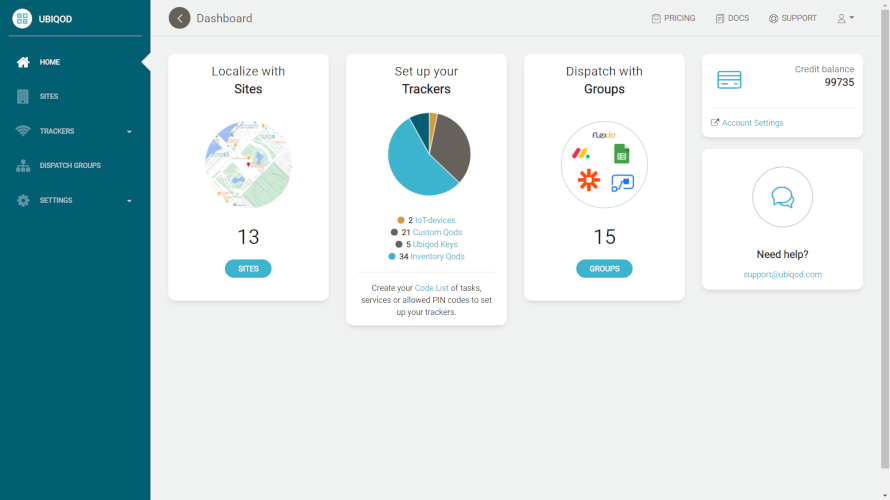This screenshot has height=500, width=890.
Task: Click the Zapier asterisk icon
Action: [x=589, y=180]
